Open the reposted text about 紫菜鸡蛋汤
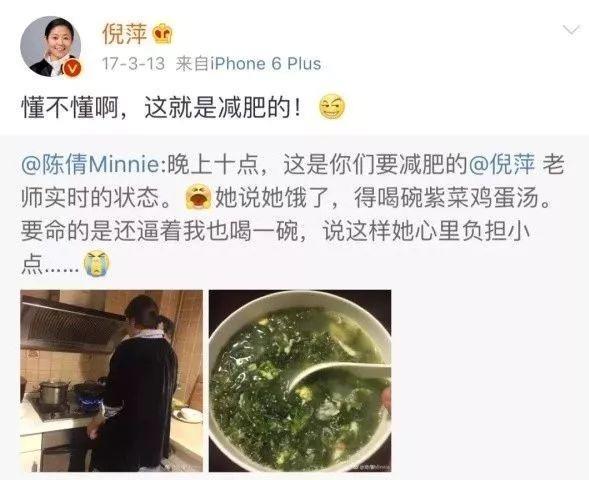Viewport: 589px width, 480px height. (292, 214)
